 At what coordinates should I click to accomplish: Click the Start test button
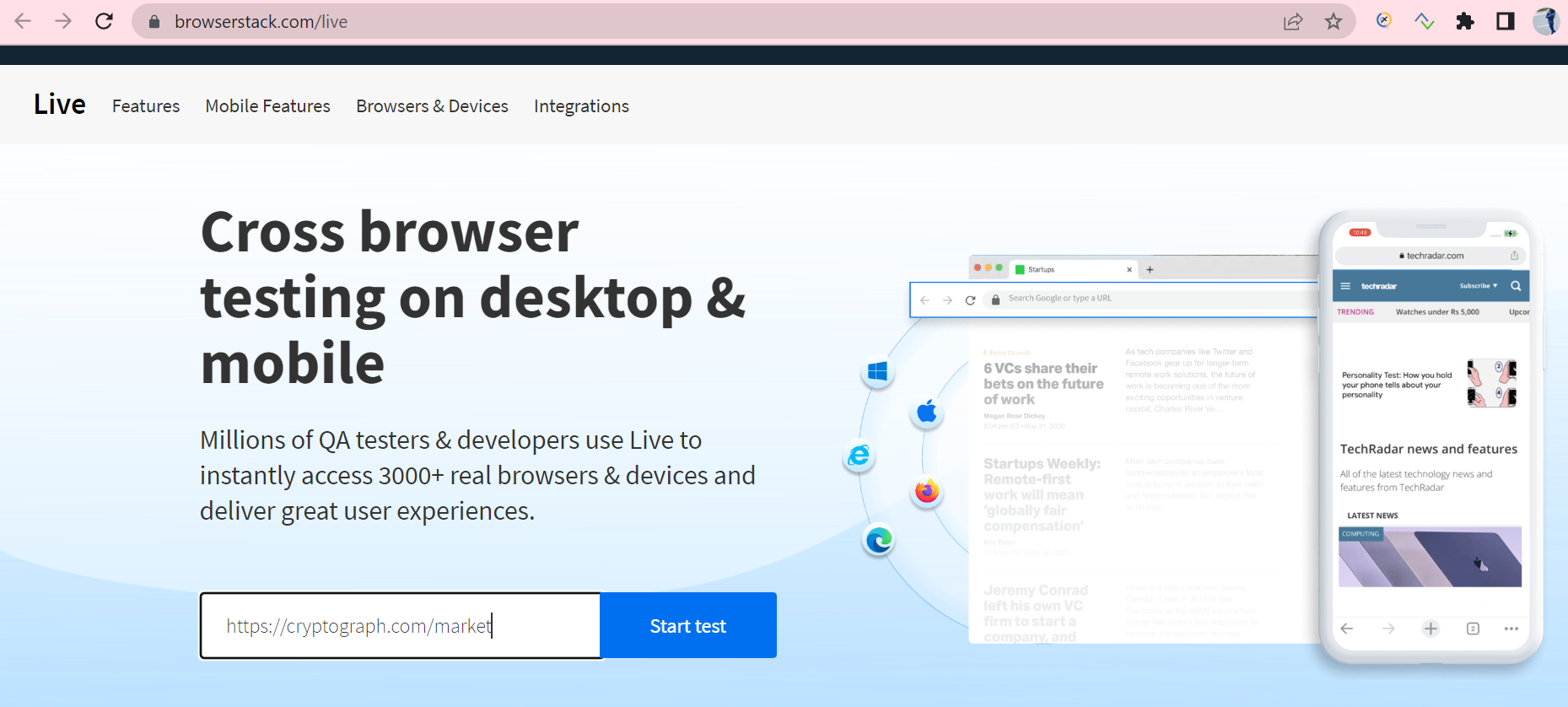coord(688,625)
